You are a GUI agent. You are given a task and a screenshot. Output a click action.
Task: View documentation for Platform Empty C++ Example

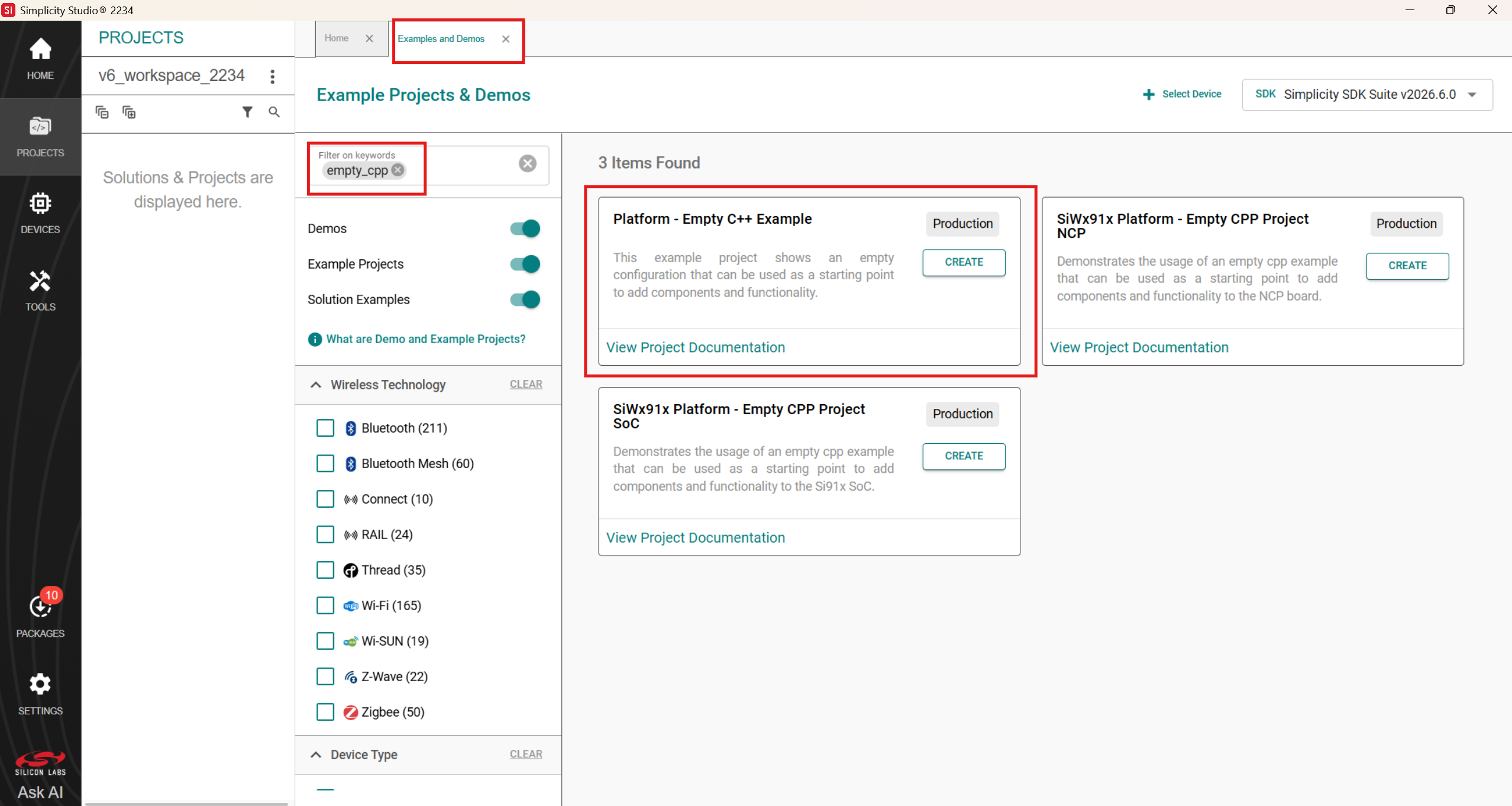point(696,347)
